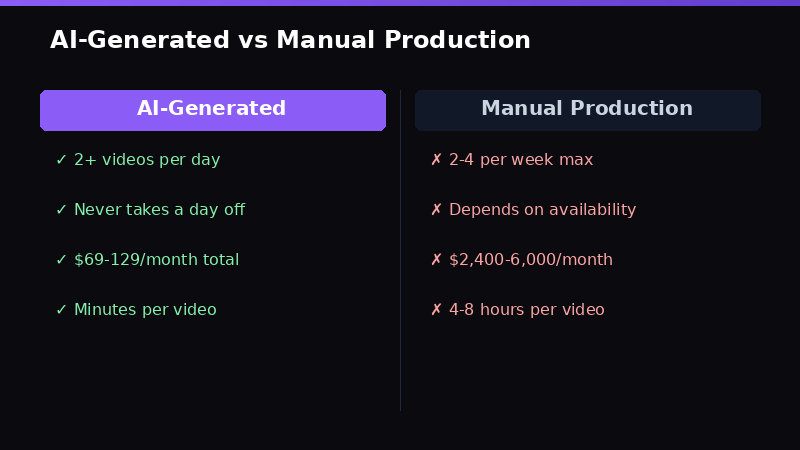800x450 pixels.
Task: Click the checkmark beside "Never takes a day off"
Action: pyautogui.click(x=61, y=210)
